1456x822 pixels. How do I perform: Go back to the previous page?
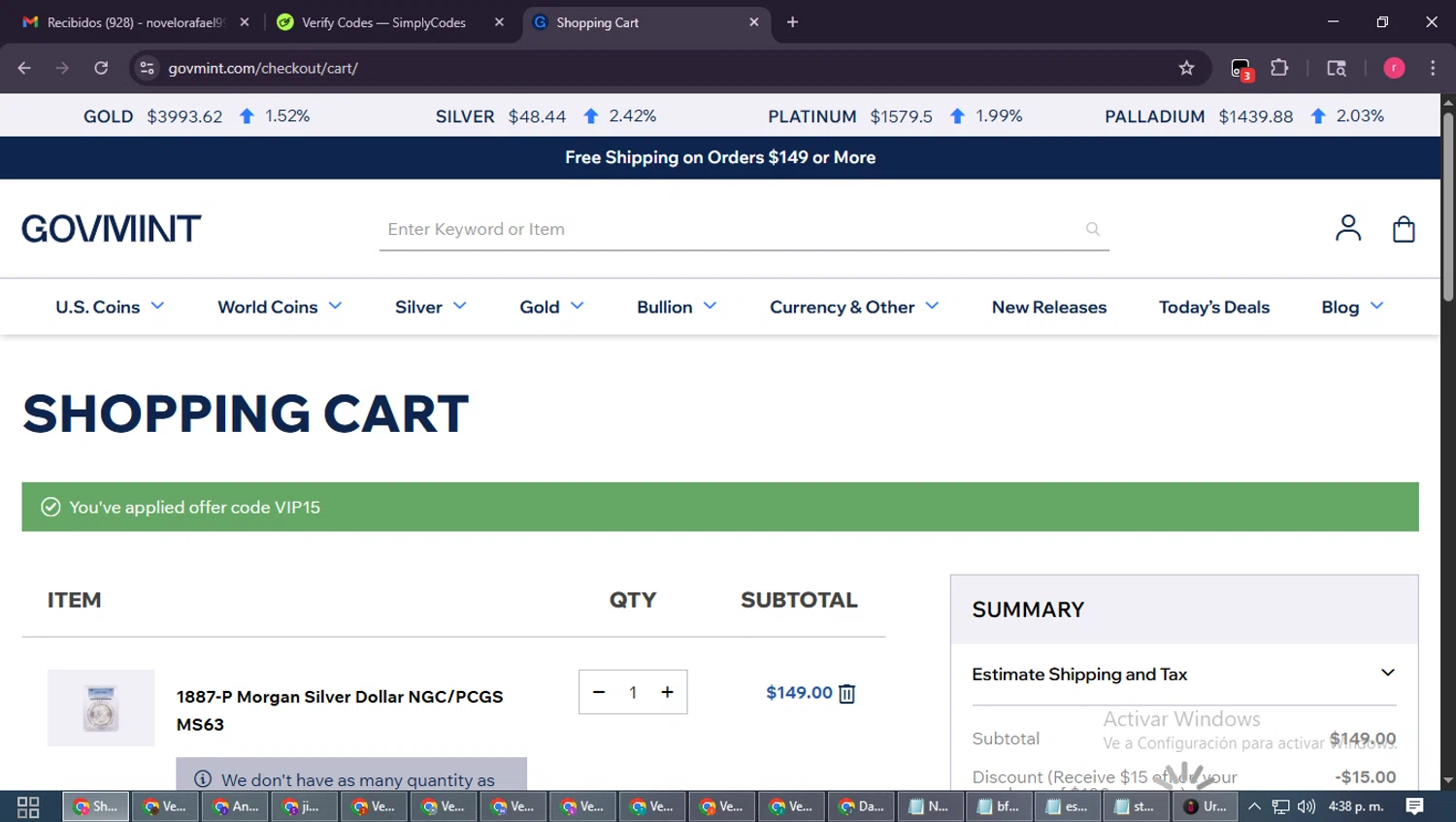pos(24,68)
